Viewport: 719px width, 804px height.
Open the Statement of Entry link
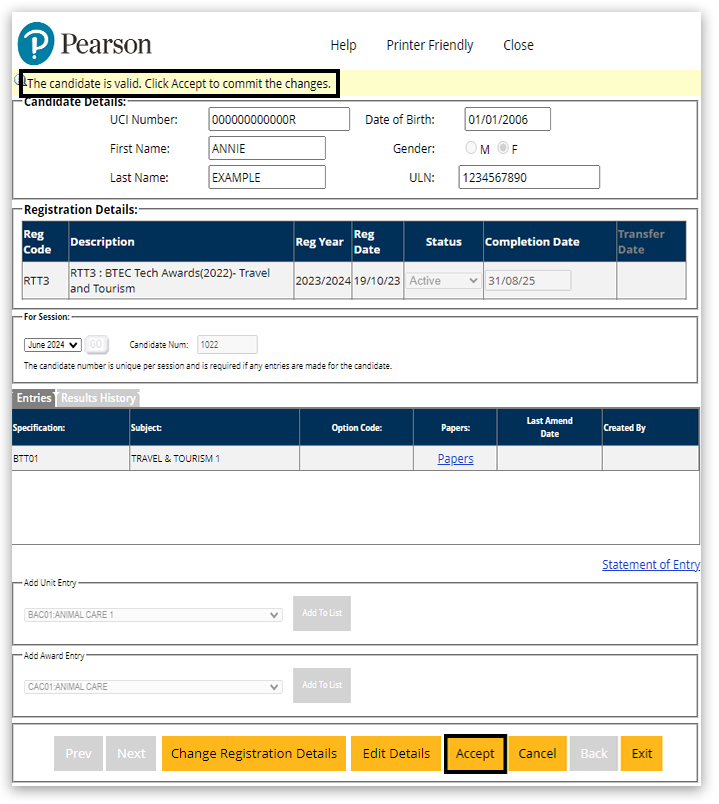650,565
